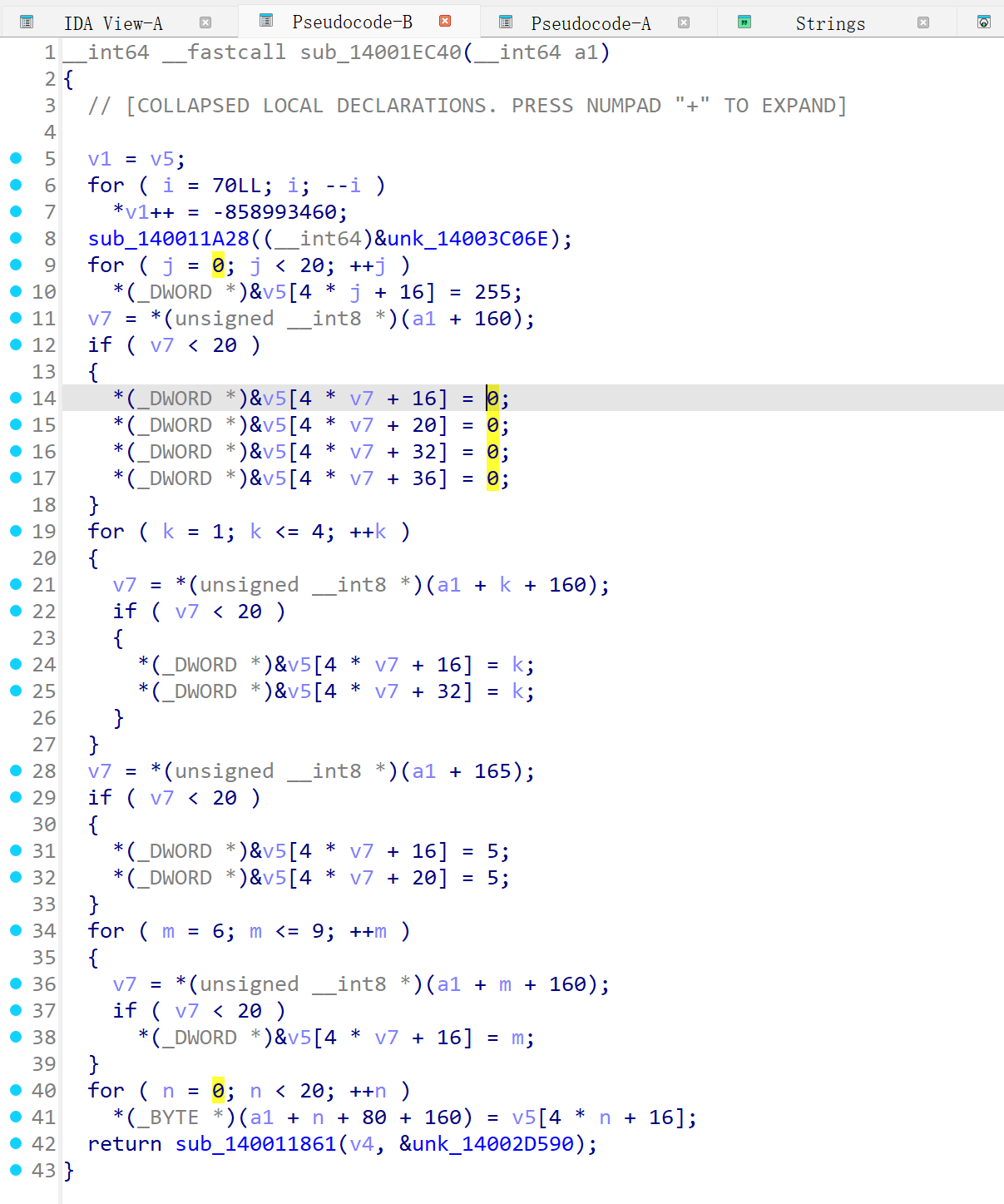Toggle breakpoint dot on line 14
The image size is (1004, 1204).
click(16, 399)
